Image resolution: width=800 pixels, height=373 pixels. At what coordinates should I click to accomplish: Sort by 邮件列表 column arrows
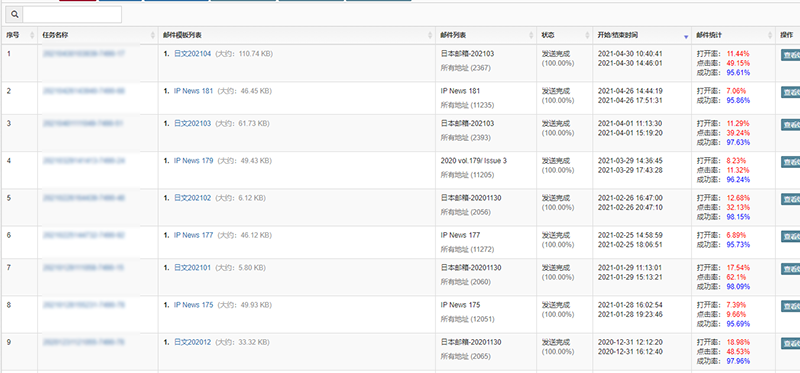(531, 36)
